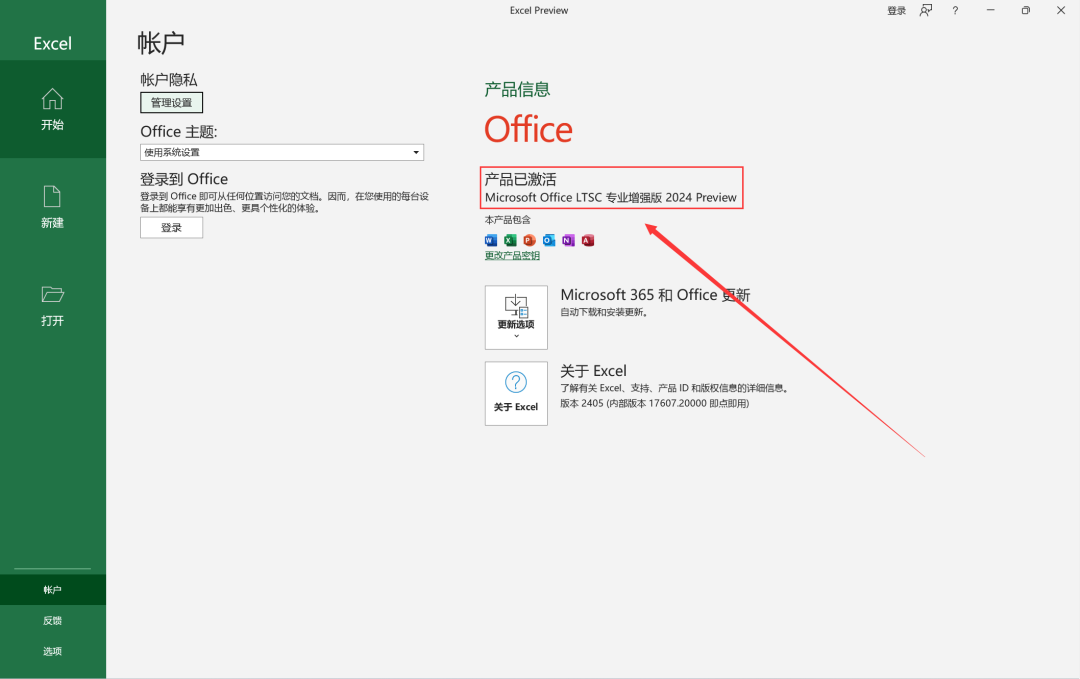Click the Access app icon
Screen dimensions: 1080x679
tap(588, 240)
